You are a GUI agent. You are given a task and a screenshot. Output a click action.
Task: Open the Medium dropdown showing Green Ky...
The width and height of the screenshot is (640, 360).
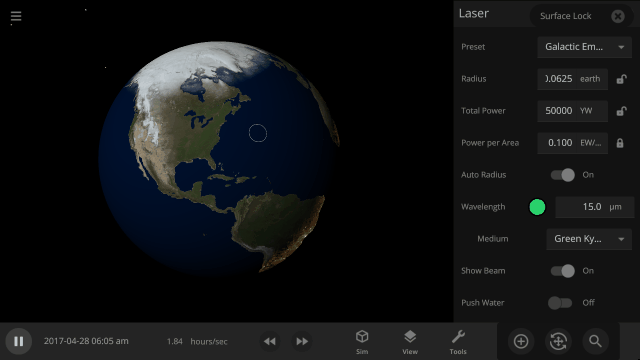pyautogui.click(x=589, y=239)
